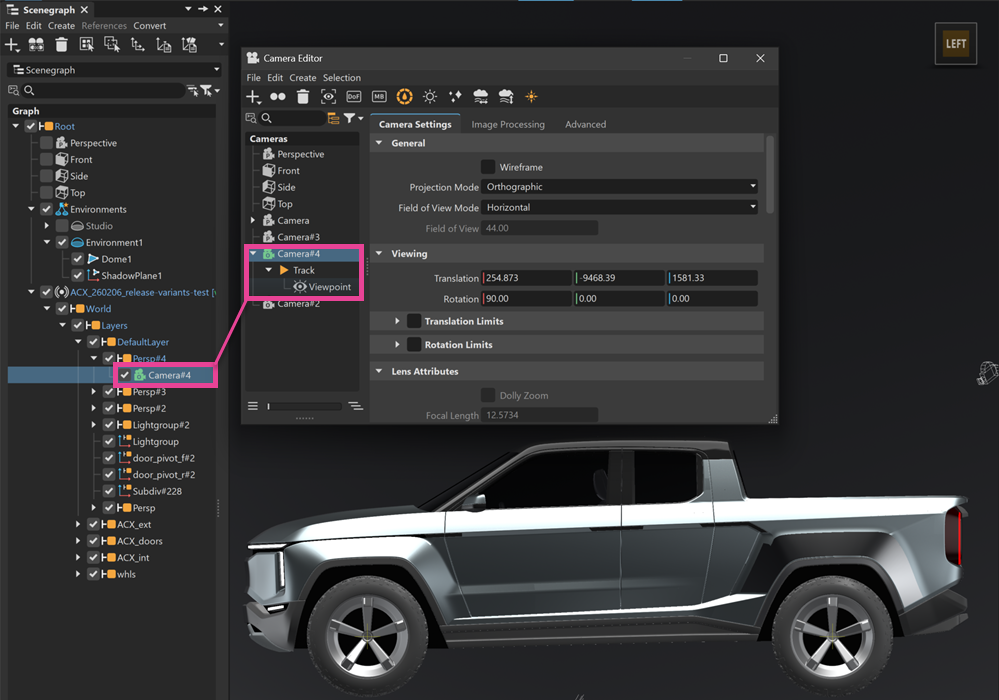Enable the Rotation Limits checkbox
This screenshot has height=700, width=999.
coord(414,345)
